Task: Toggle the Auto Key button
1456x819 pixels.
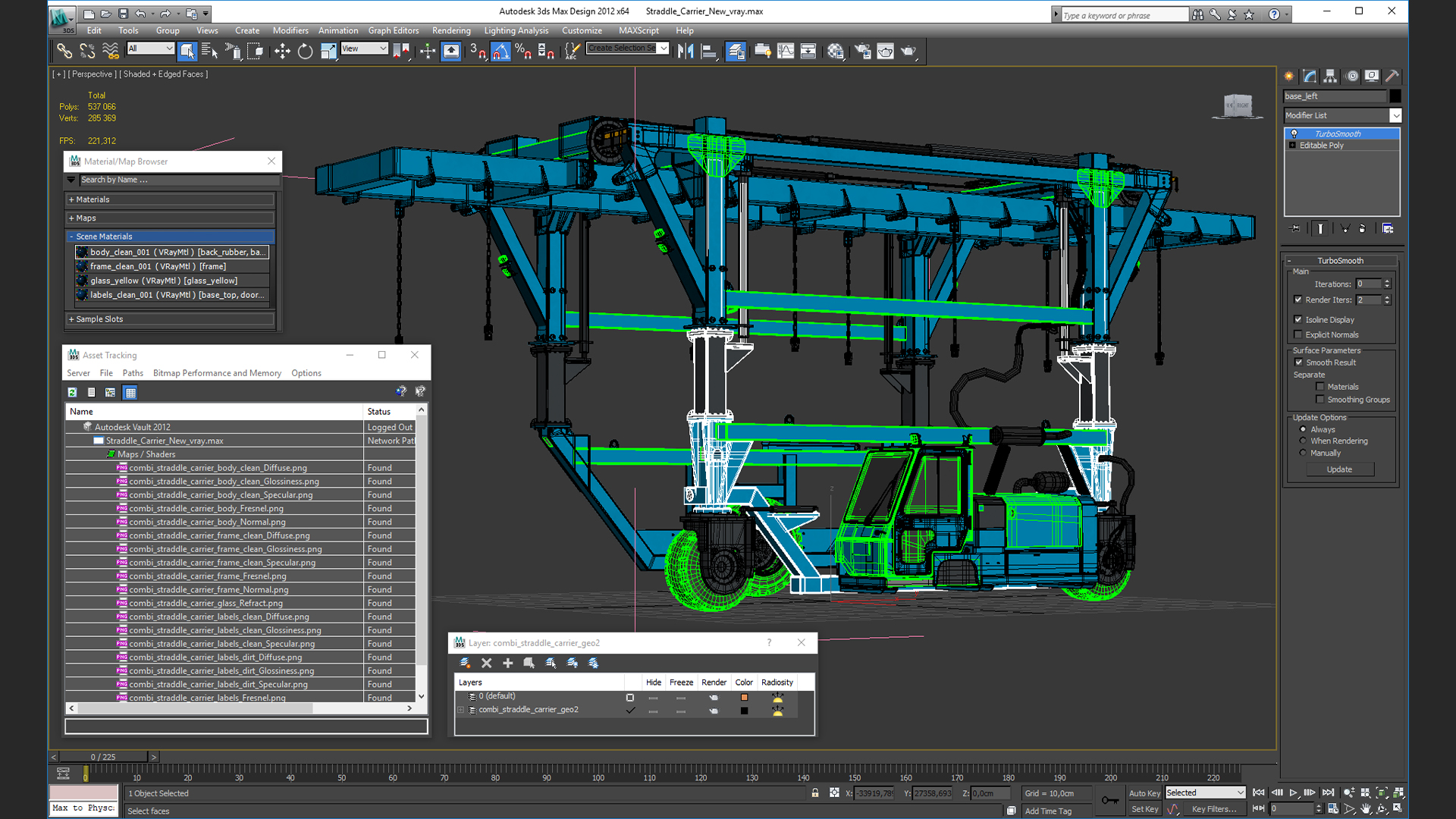Action: pos(1144,793)
